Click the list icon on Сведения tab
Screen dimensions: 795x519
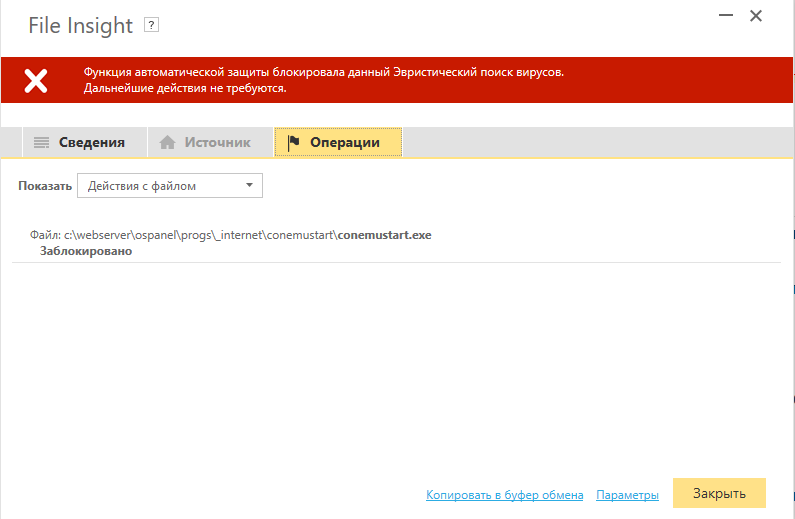pos(42,143)
